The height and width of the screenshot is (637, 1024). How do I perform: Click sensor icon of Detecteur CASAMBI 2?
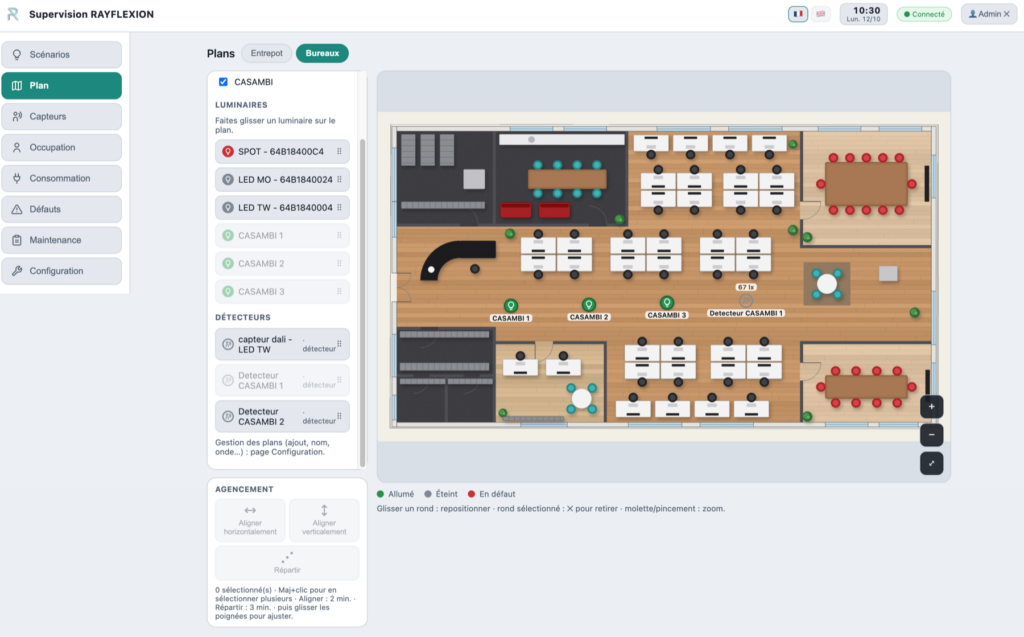click(228, 416)
